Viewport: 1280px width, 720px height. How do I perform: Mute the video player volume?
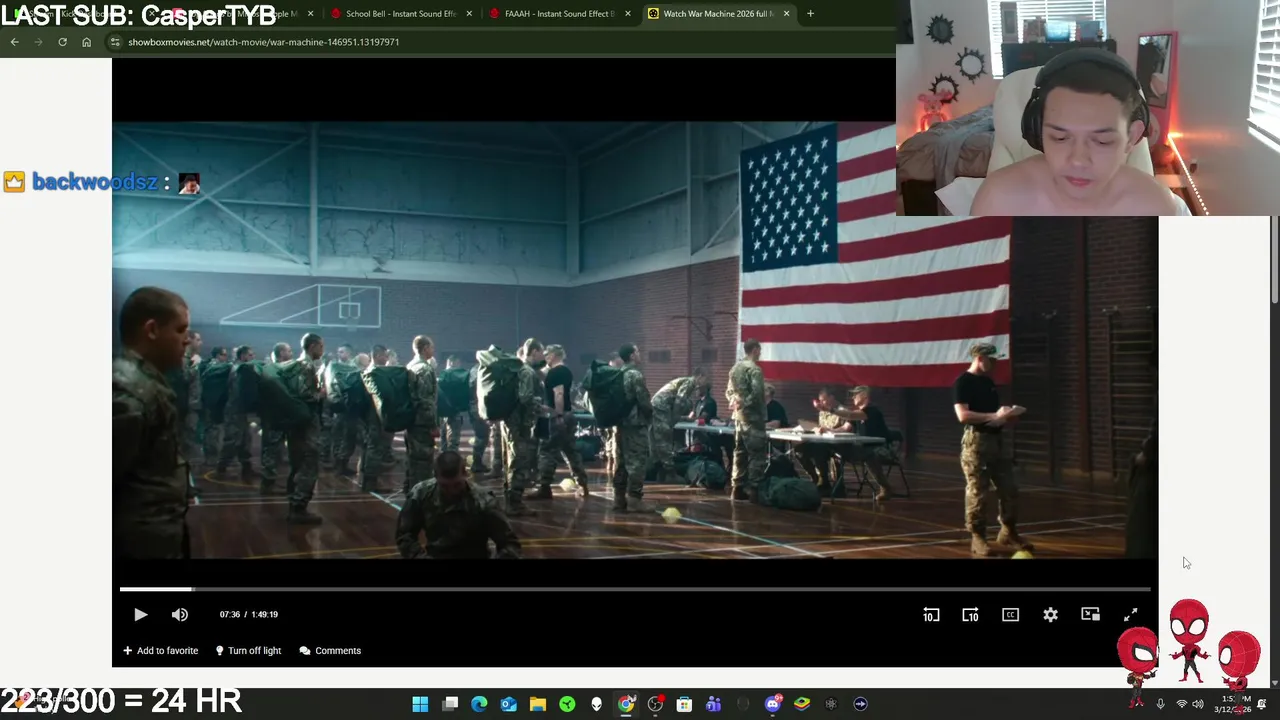pos(180,615)
